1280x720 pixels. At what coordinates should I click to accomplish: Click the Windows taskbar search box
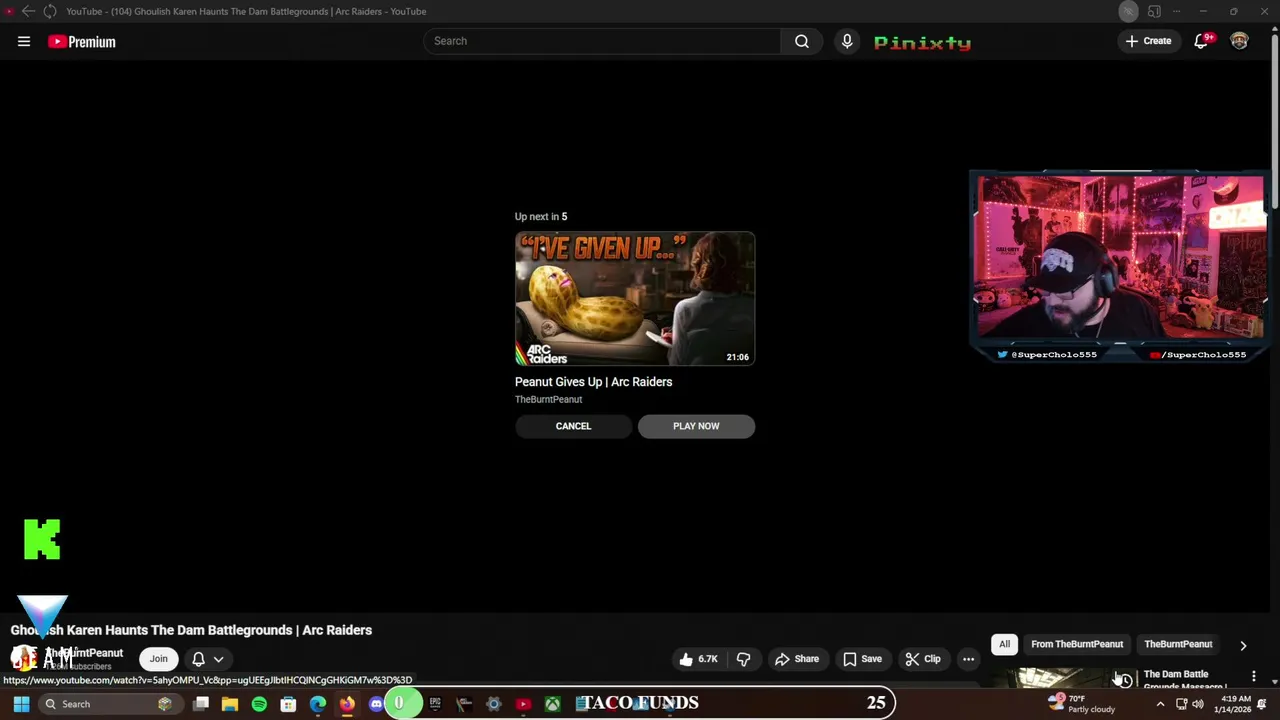point(109,704)
